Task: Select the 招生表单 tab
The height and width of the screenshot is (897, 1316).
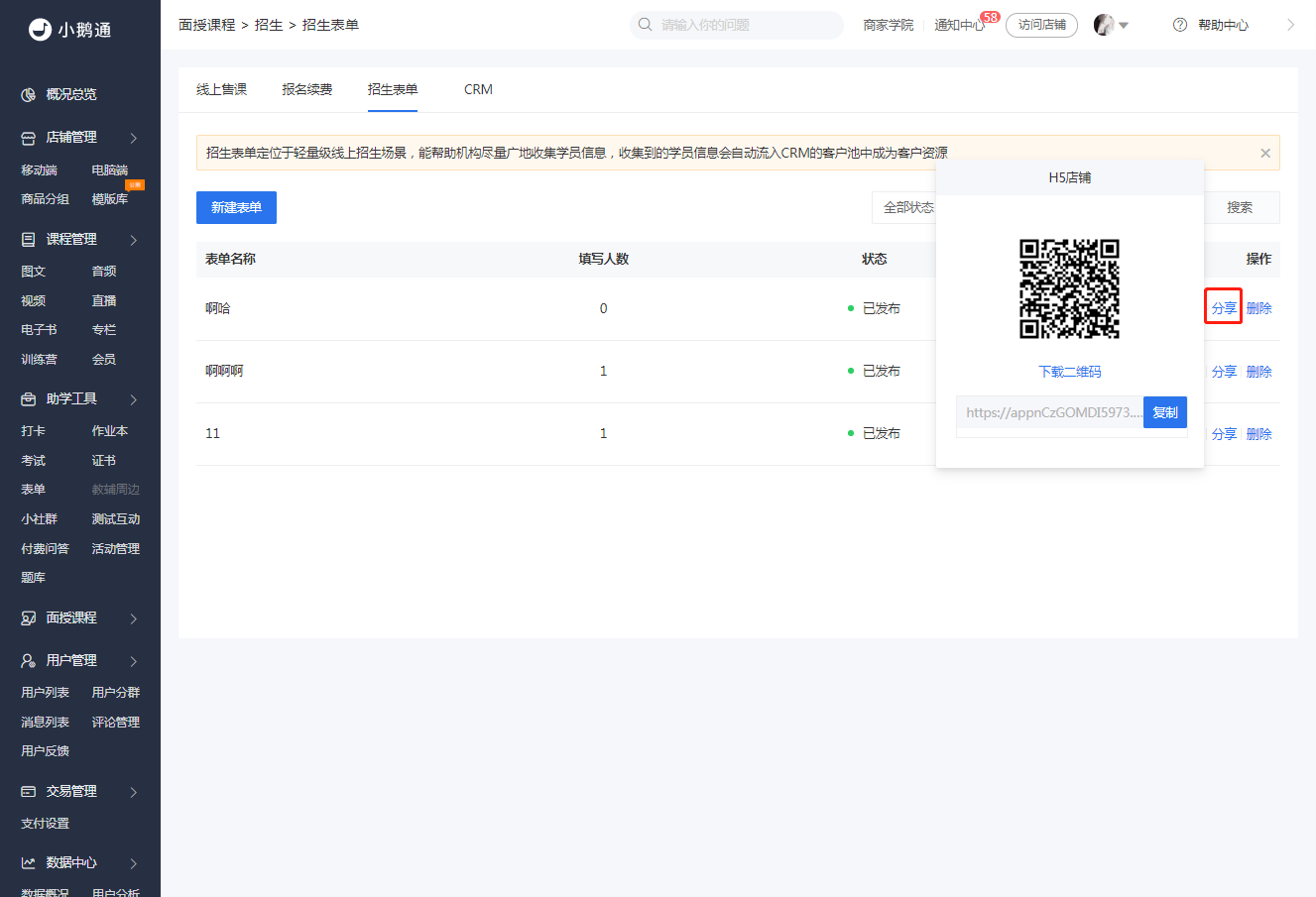Action: coord(393,89)
